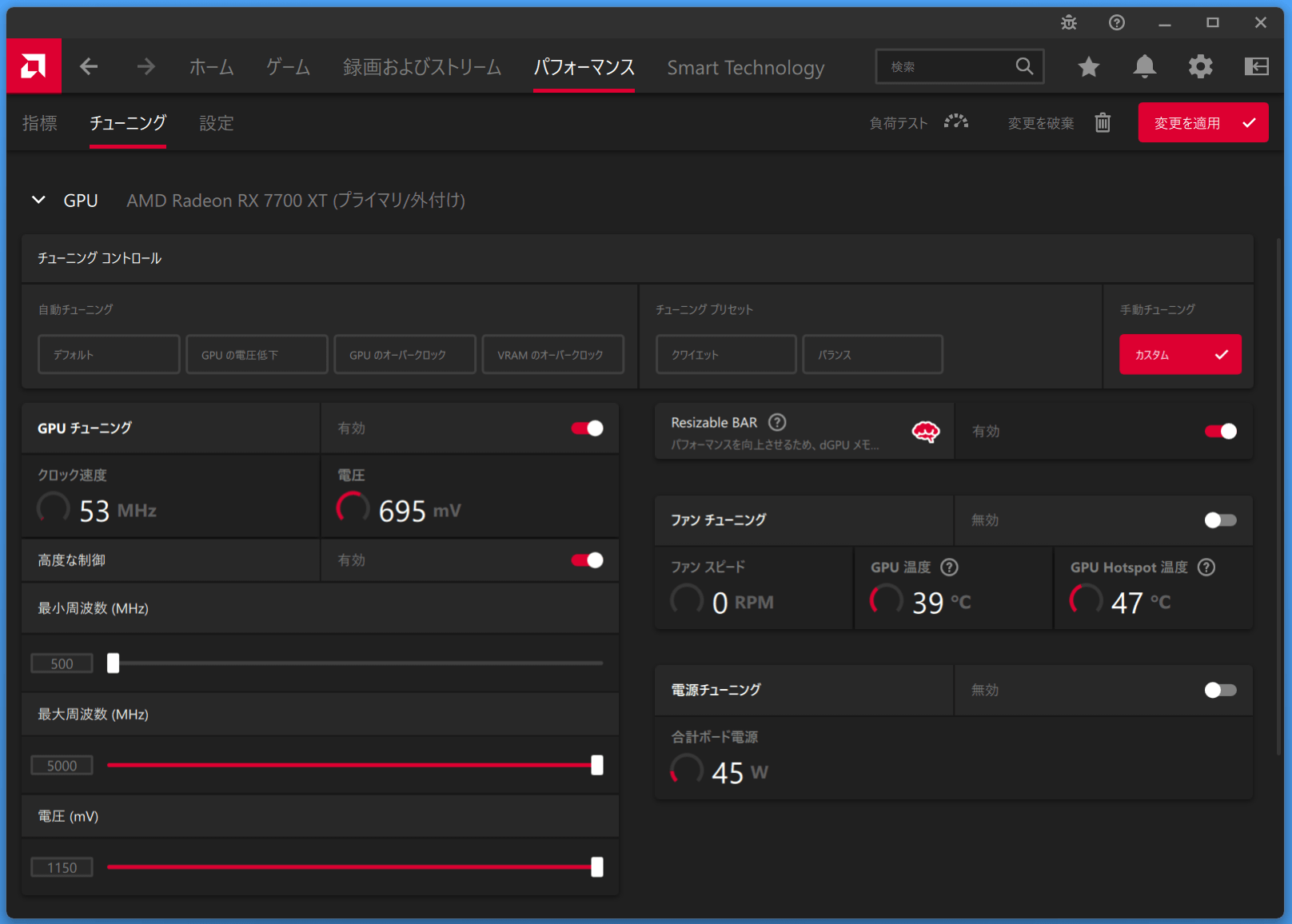Select VRAM のオーバークロック preset

553,354
